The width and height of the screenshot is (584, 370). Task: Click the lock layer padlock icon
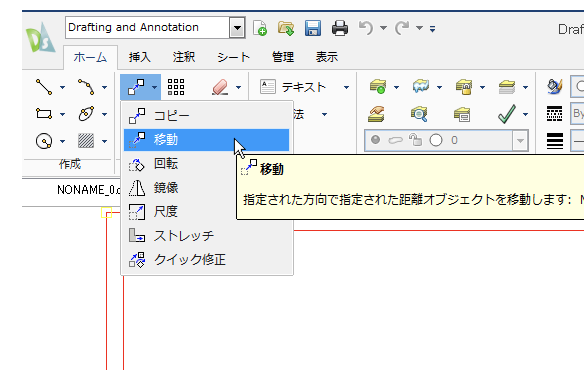[464, 87]
